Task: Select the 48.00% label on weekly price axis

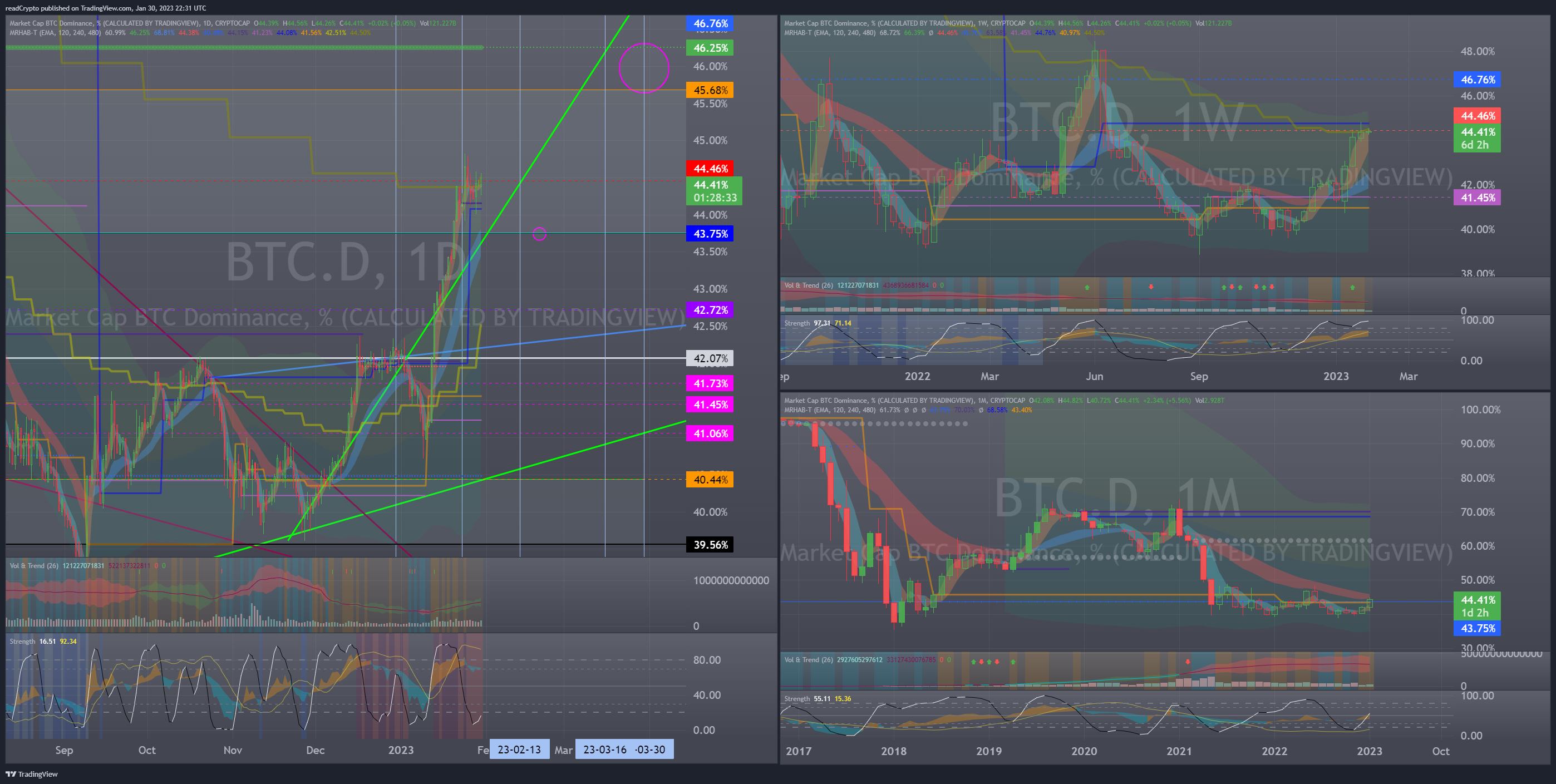Action: click(1478, 51)
